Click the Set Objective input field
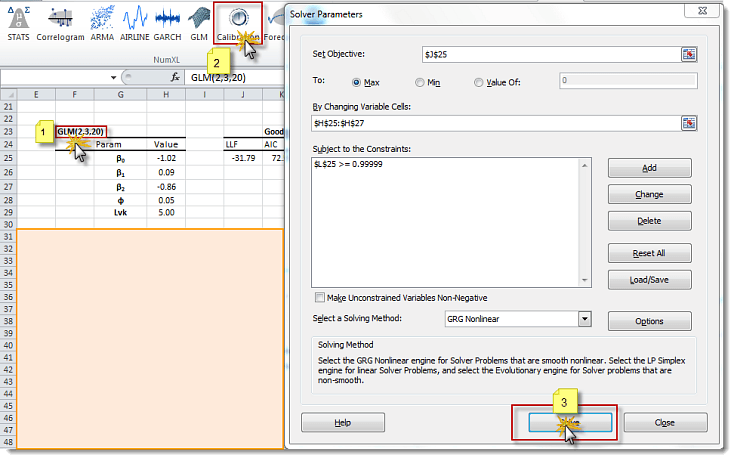The image size is (735, 460). pyautogui.click(x=551, y=54)
